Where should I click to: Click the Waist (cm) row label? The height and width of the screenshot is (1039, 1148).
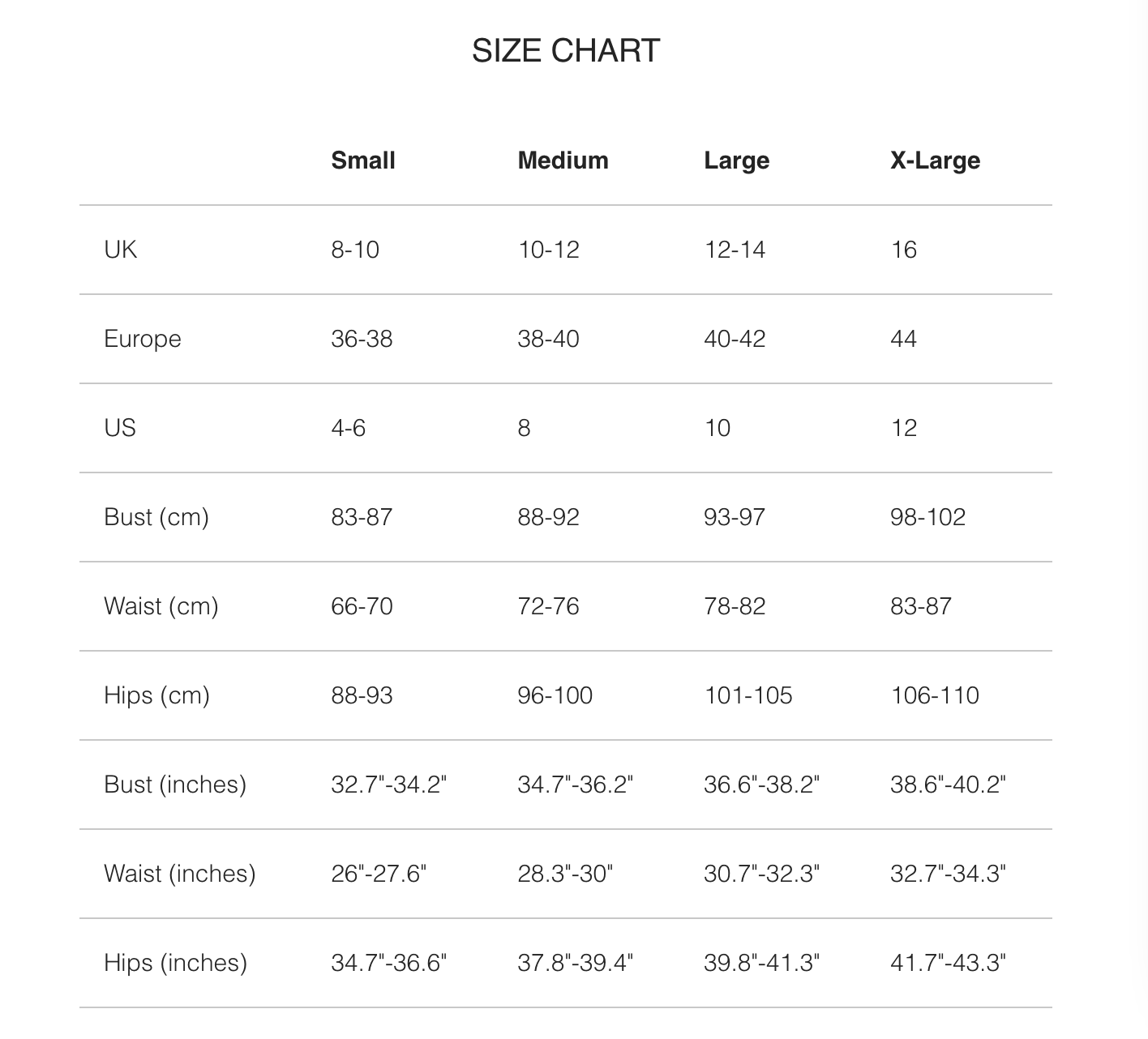(x=161, y=606)
